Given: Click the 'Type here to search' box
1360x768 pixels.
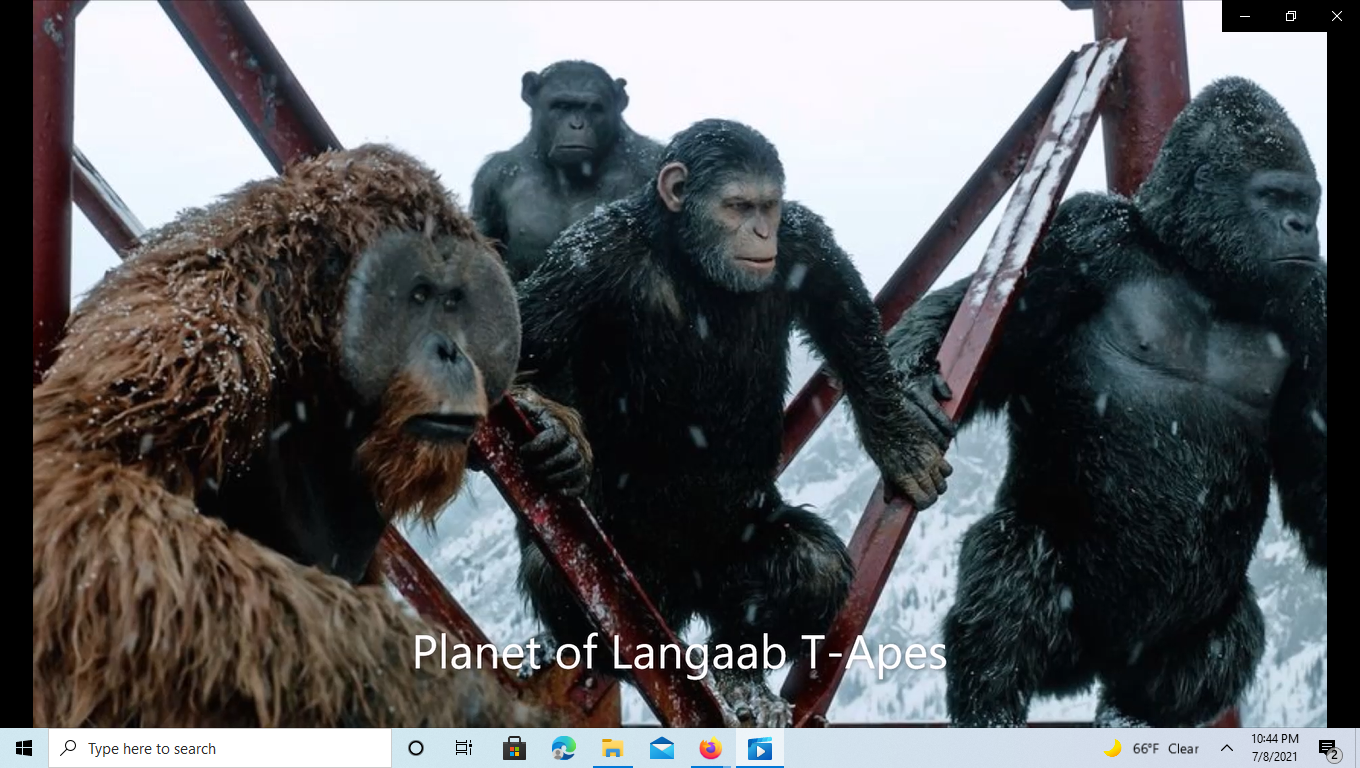Looking at the screenshot, I should click(220, 748).
